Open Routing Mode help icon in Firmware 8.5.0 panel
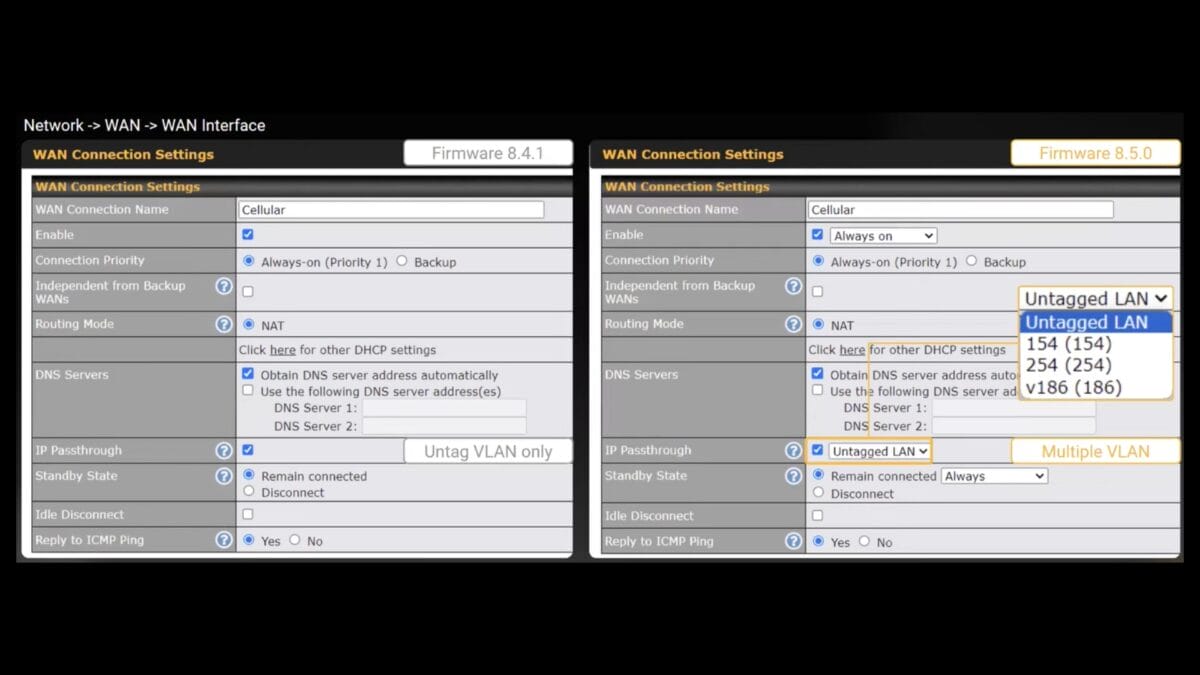This screenshot has height=675, width=1200. pyautogui.click(x=793, y=324)
